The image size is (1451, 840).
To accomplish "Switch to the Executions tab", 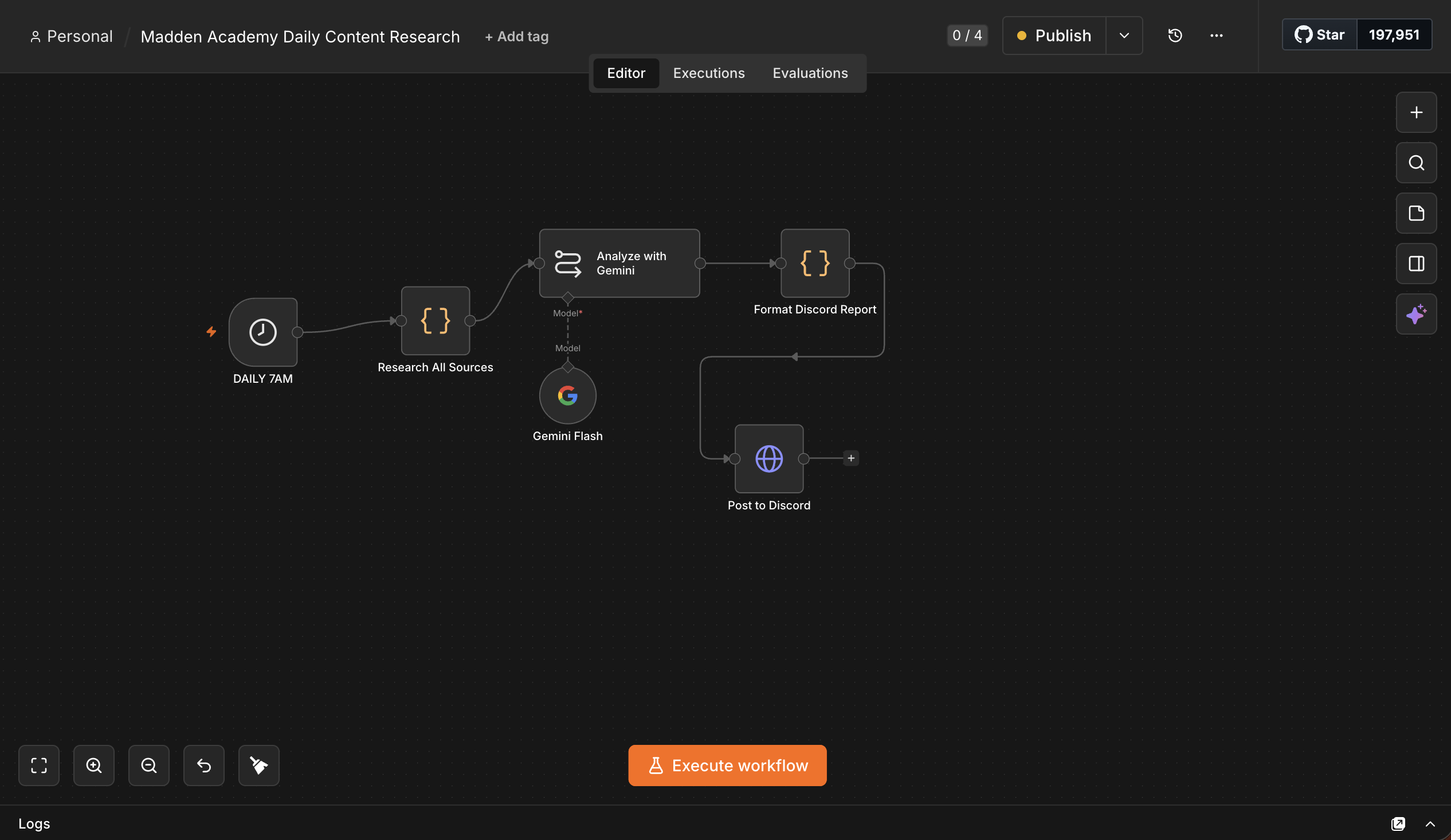I will [x=708, y=73].
